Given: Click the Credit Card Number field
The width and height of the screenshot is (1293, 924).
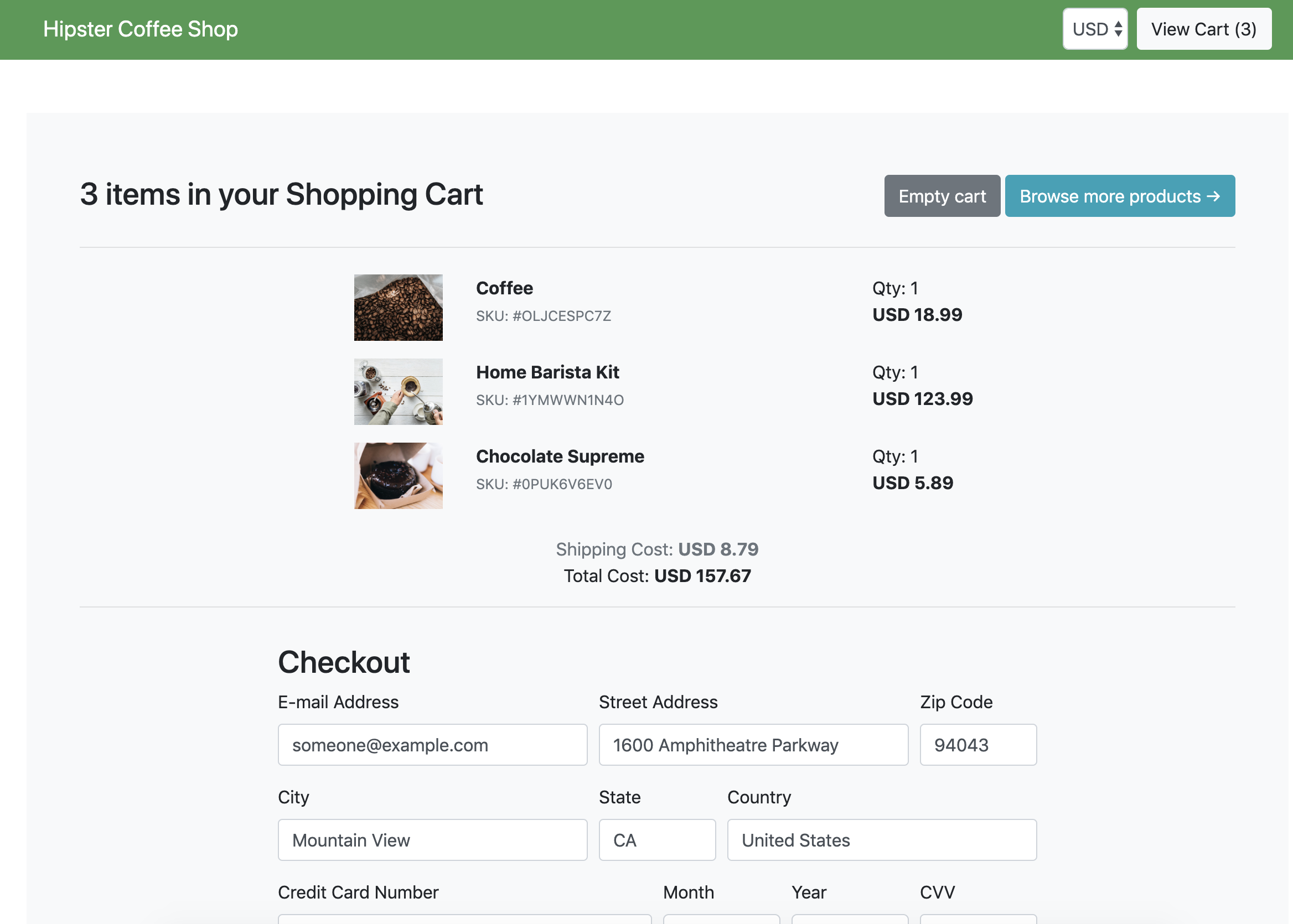Looking at the screenshot, I should [464, 918].
